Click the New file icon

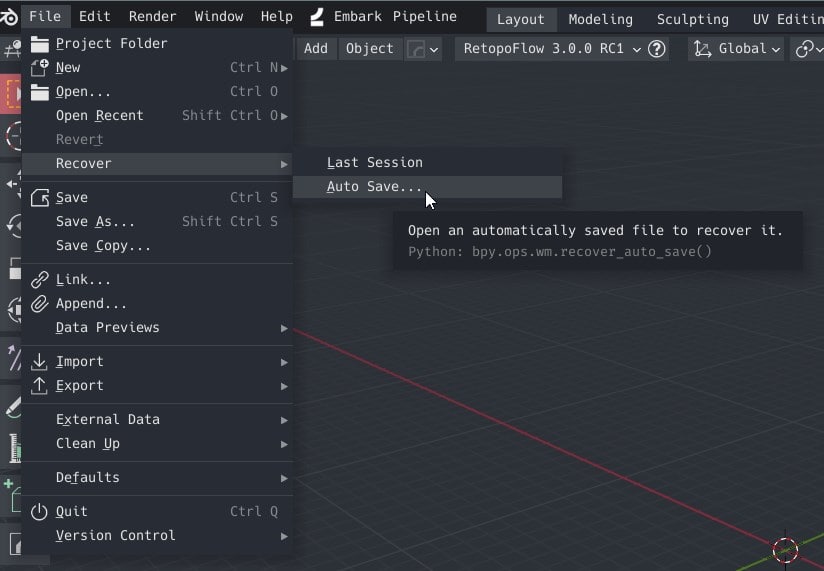(39, 68)
